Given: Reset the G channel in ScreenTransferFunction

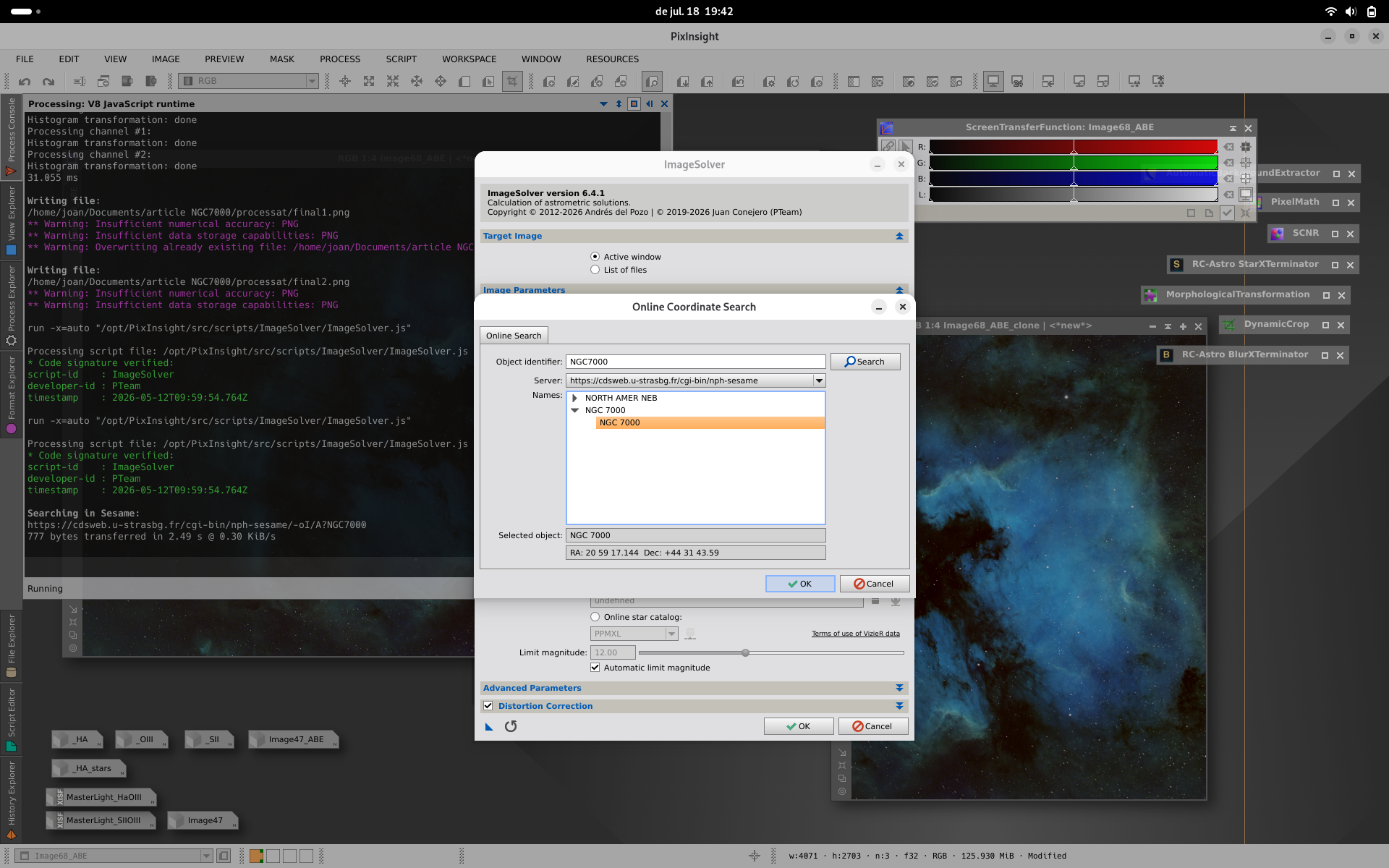Looking at the screenshot, I should point(1228,163).
